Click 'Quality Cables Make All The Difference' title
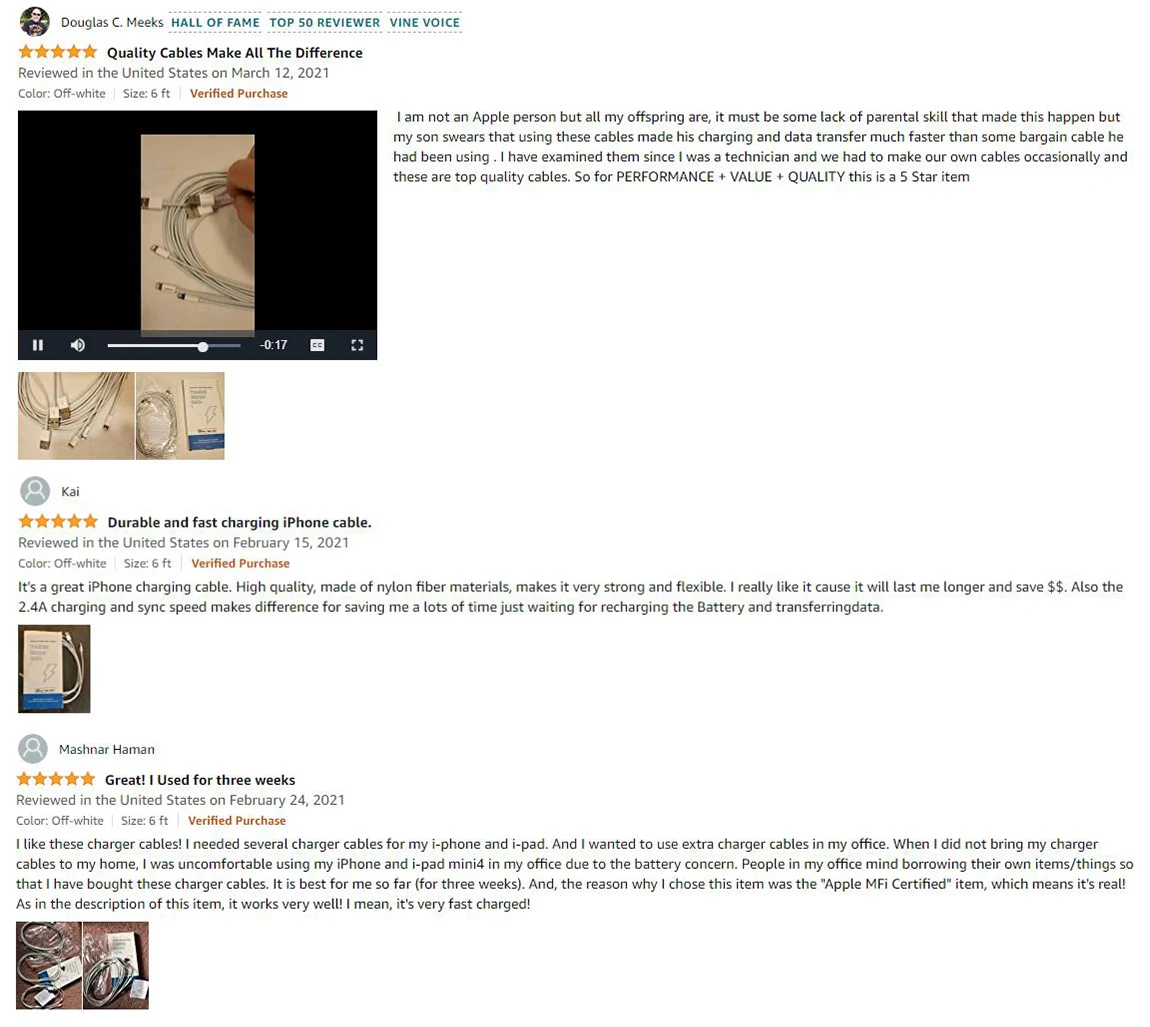The image size is (1150, 1027). 235,53
